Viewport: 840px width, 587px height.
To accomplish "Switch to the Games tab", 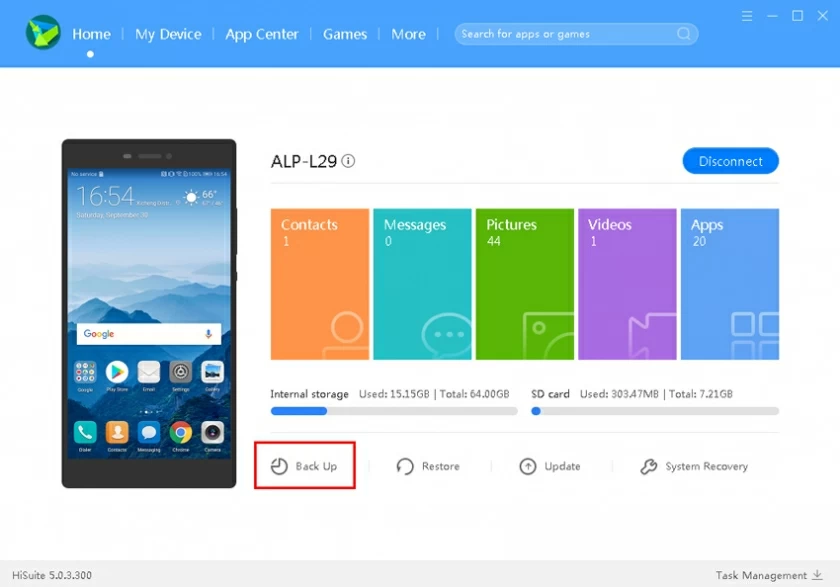I will coord(345,34).
